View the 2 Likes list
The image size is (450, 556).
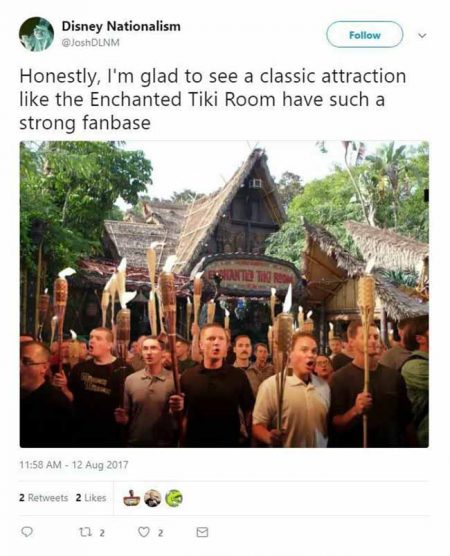coord(91,498)
